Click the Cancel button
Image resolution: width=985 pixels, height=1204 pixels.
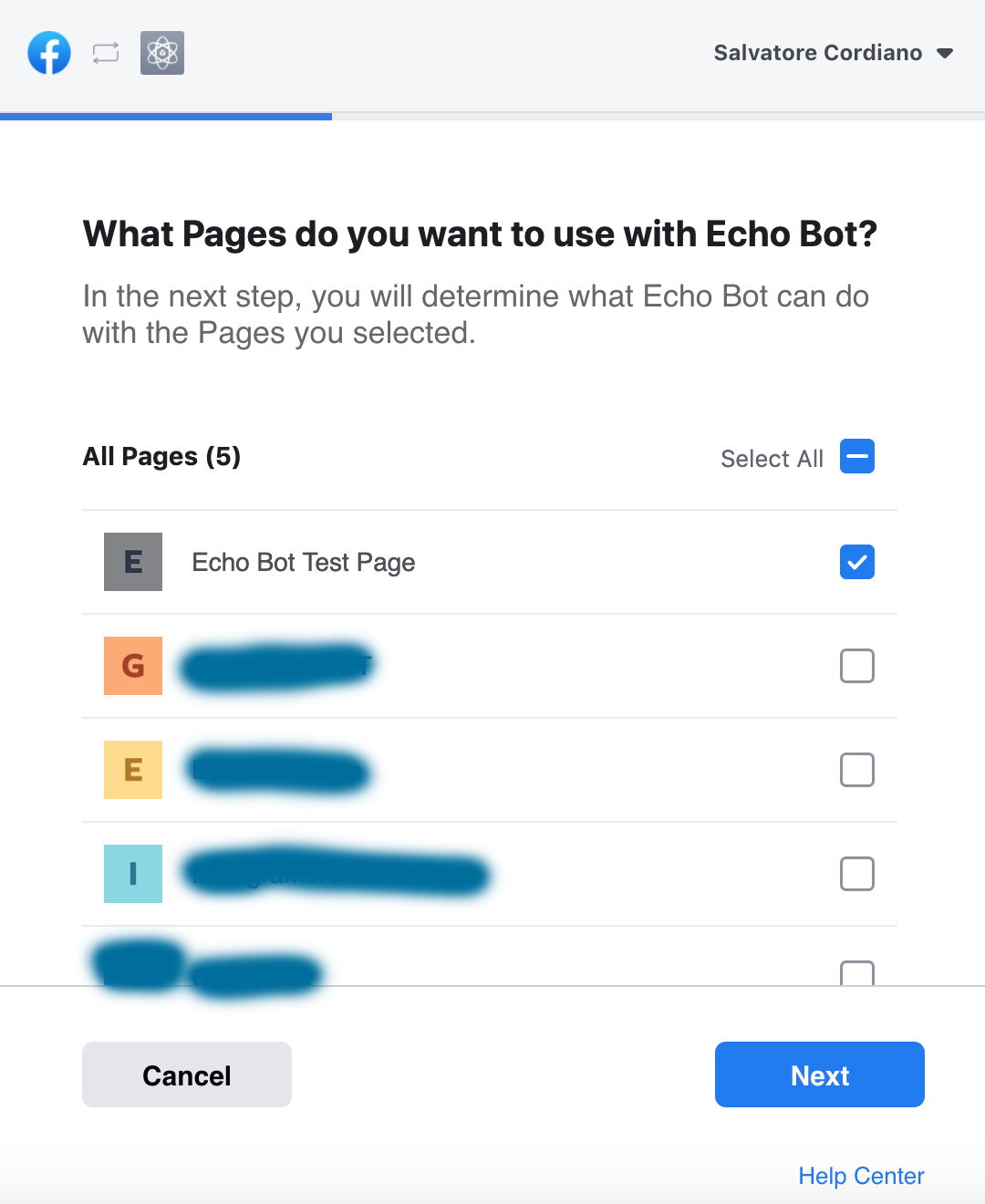(187, 1074)
